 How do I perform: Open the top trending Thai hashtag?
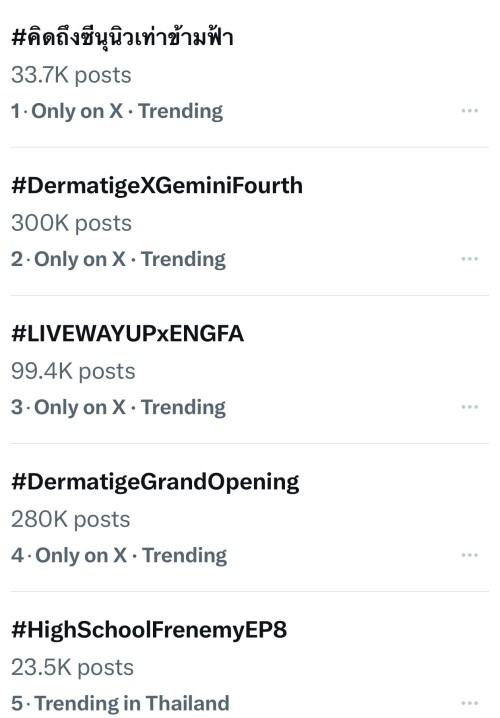coord(122,37)
